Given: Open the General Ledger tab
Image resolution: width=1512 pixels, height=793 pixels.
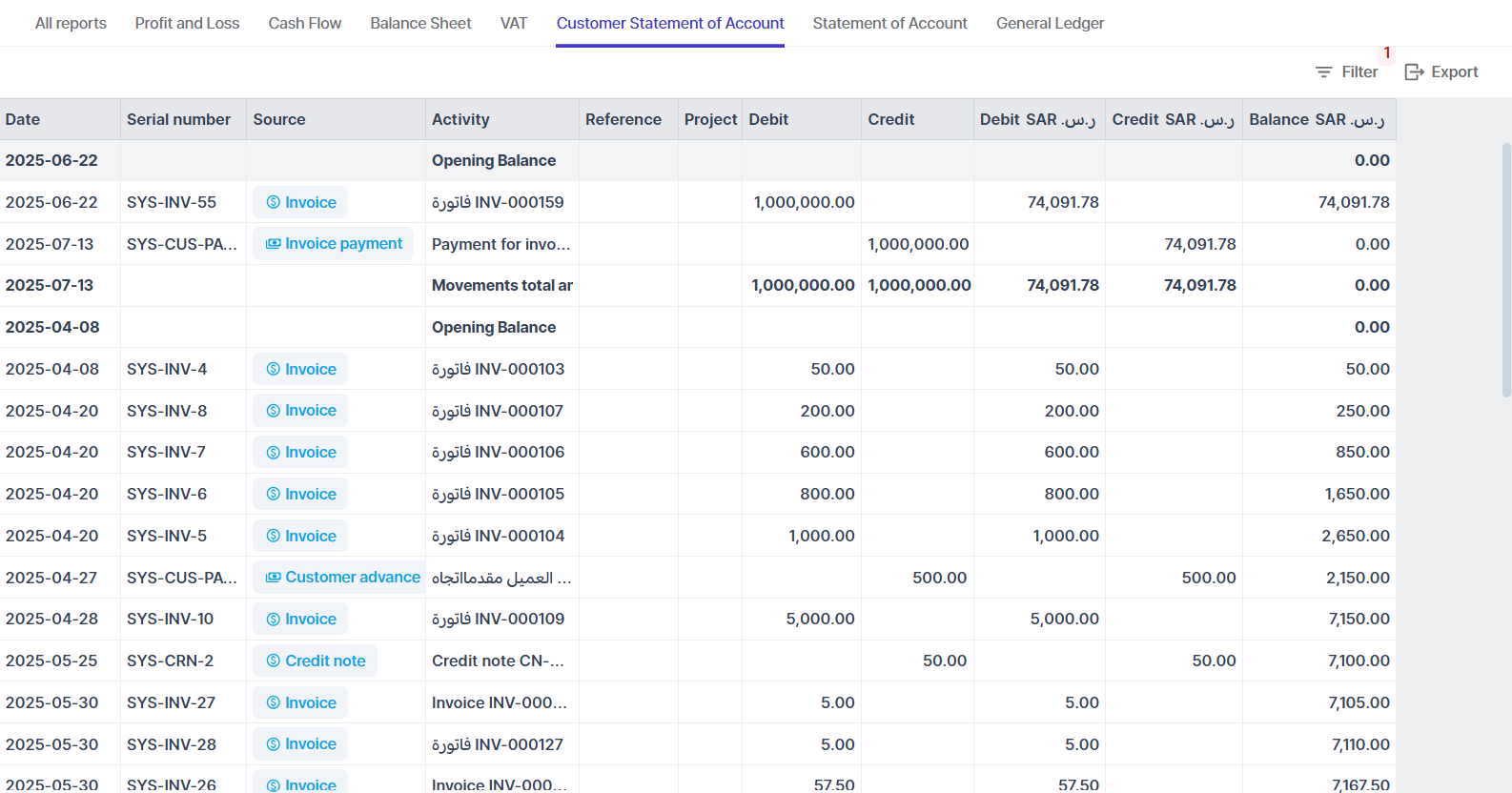Looking at the screenshot, I should tap(1050, 23).
